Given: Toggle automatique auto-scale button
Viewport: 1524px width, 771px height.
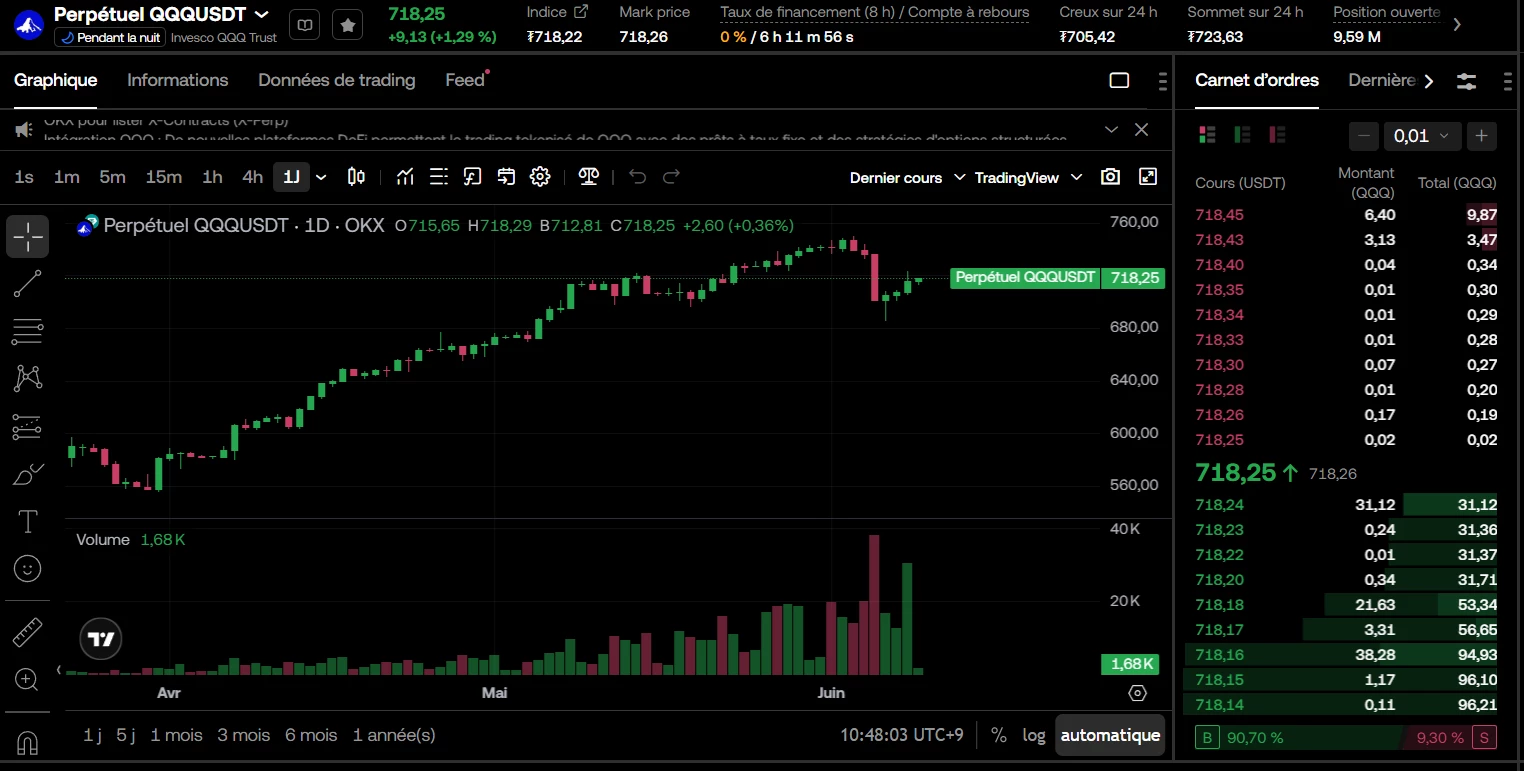Looking at the screenshot, I should point(1110,735).
